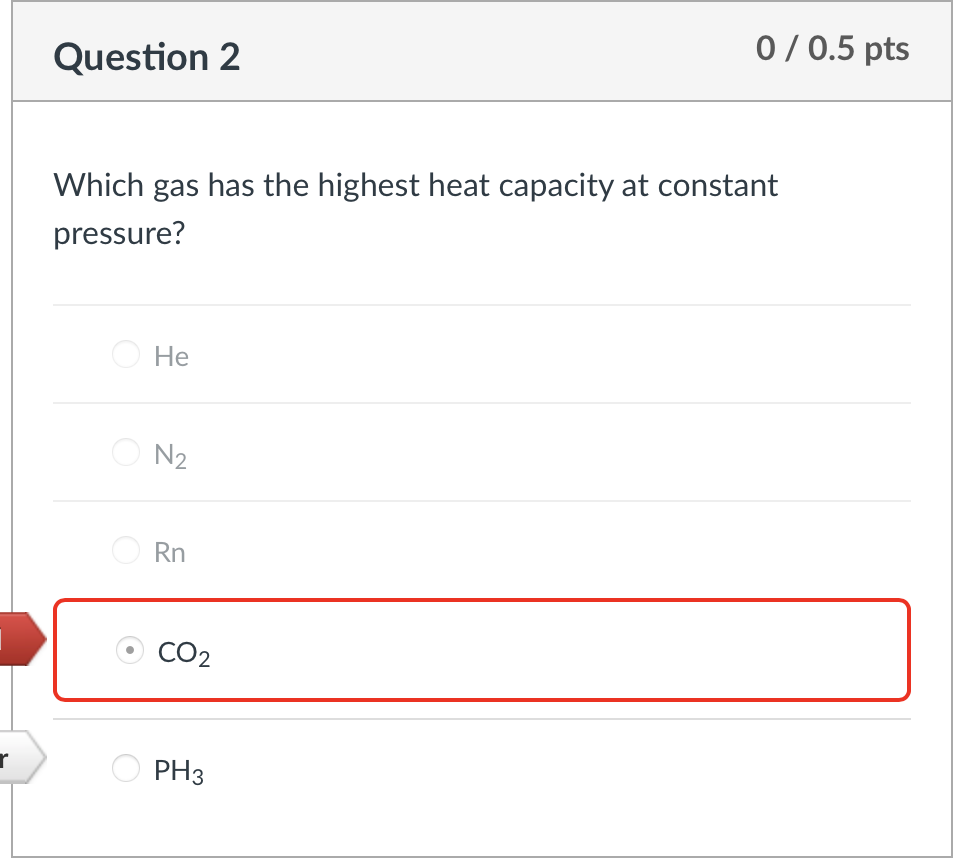Image resolution: width=958 pixels, height=862 pixels.
Task: Select the N2 answer option
Action: tap(126, 452)
